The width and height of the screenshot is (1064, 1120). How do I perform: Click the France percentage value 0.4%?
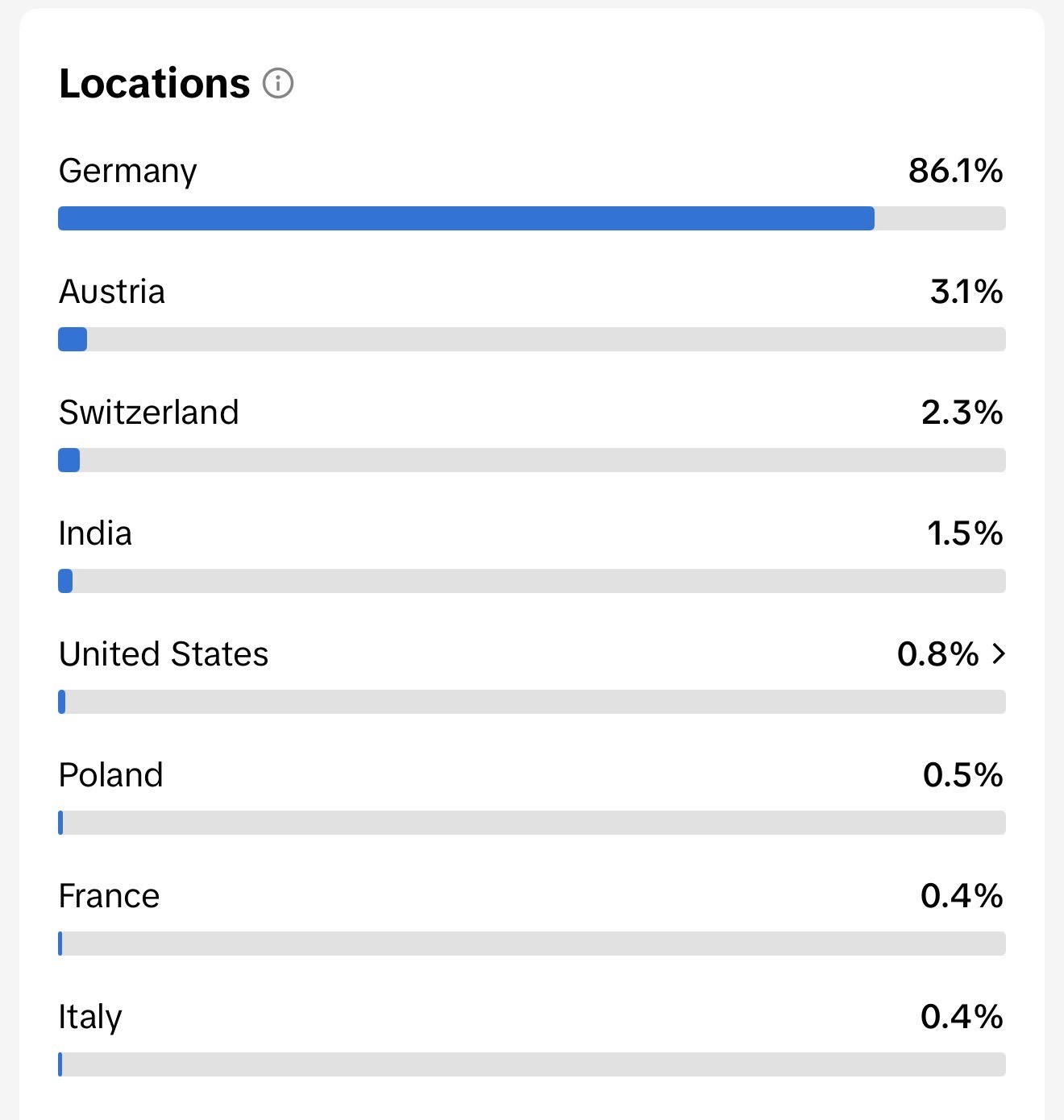pyautogui.click(x=961, y=896)
